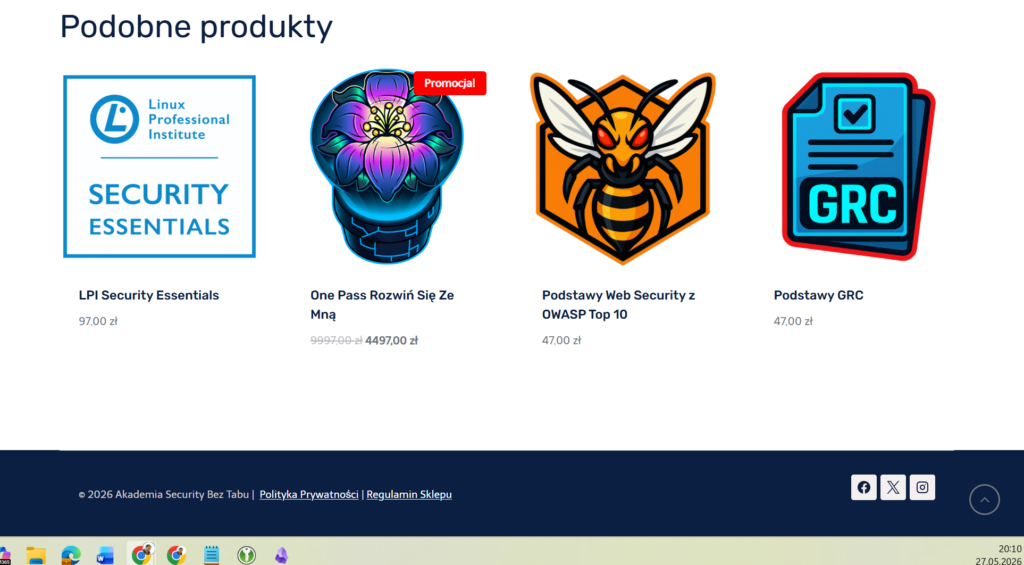Open One Pass Rozwiń Się Ze Mną title
Screen dimensions: 1024x565
382,305
